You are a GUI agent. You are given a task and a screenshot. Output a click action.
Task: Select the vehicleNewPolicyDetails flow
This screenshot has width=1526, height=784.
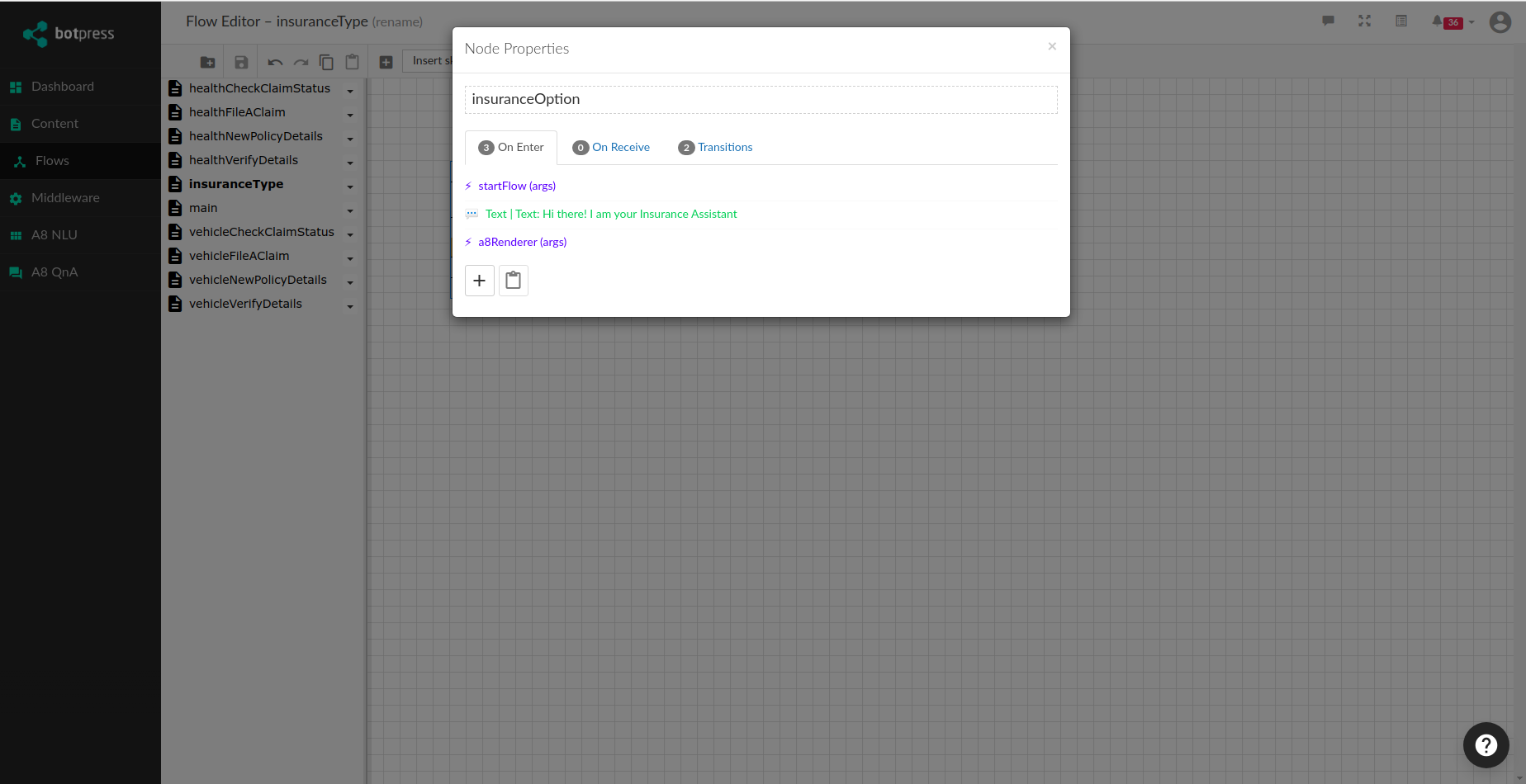(x=258, y=280)
